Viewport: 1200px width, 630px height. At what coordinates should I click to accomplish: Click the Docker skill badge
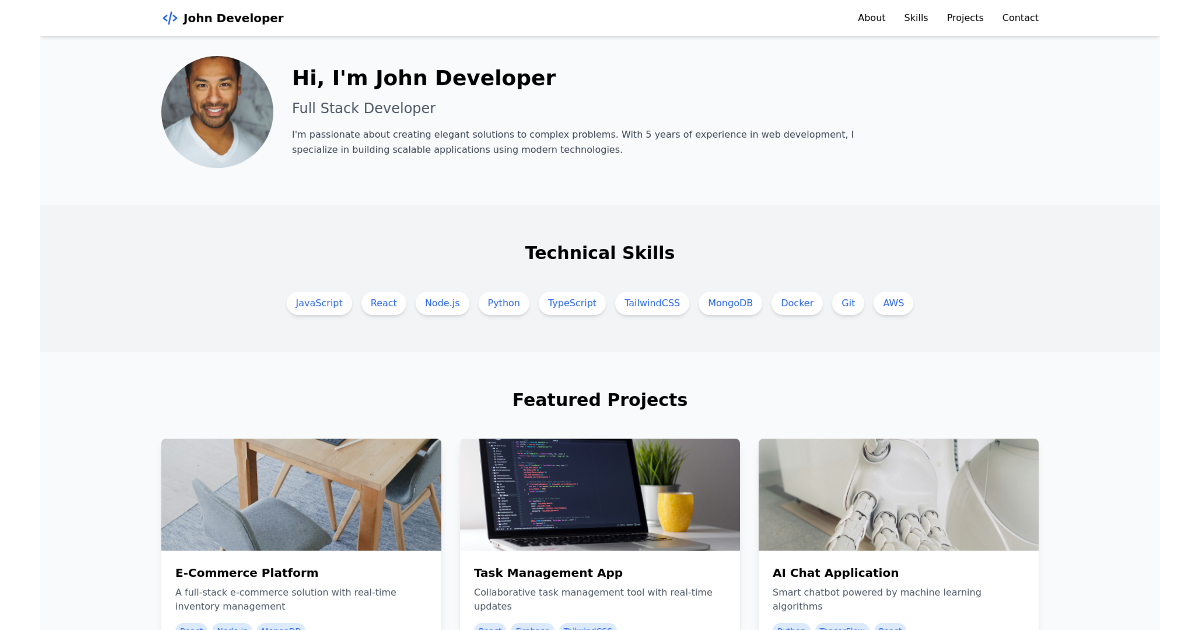click(796, 303)
